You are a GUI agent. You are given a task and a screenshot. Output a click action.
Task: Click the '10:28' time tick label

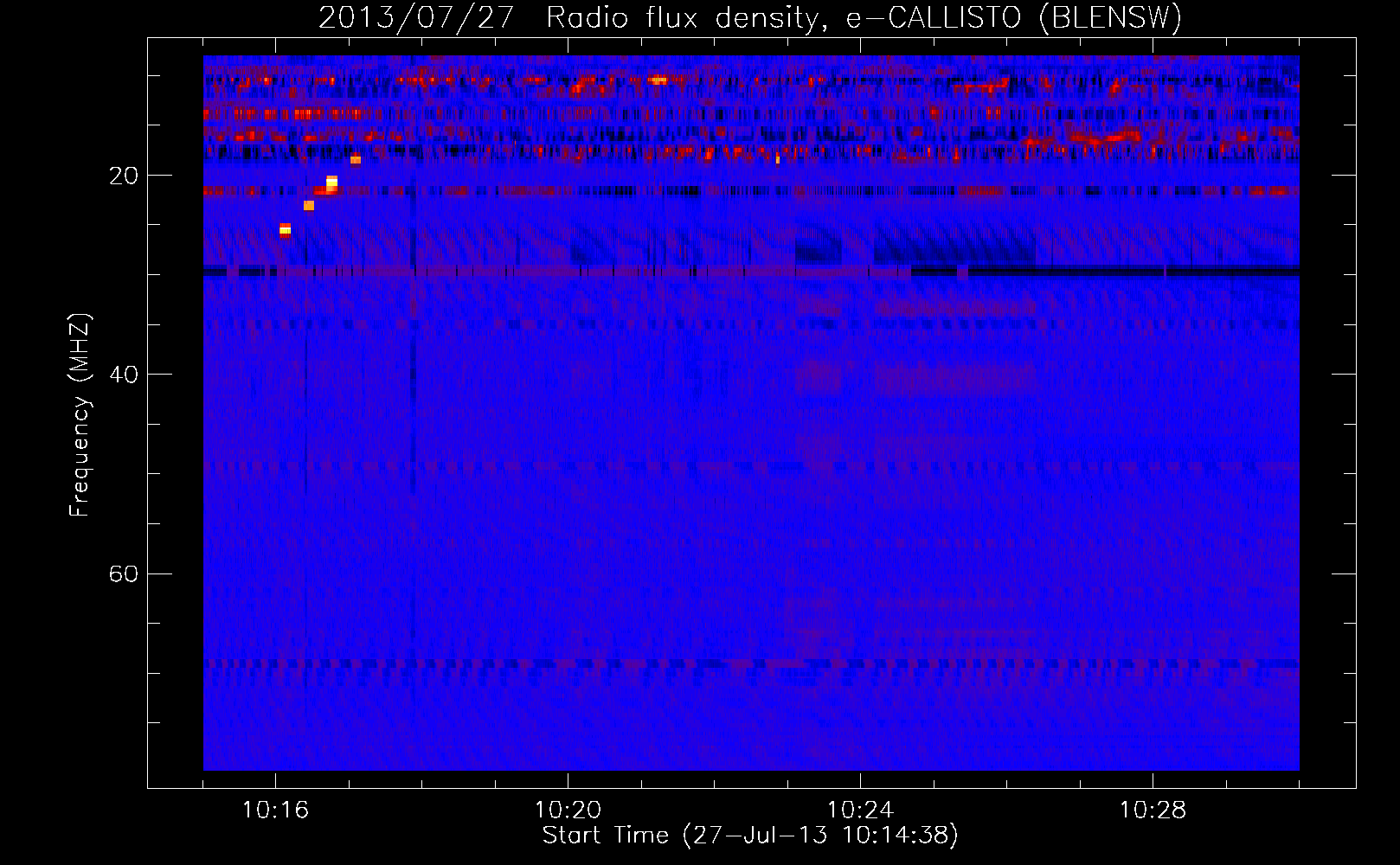pyautogui.click(x=1153, y=811)
